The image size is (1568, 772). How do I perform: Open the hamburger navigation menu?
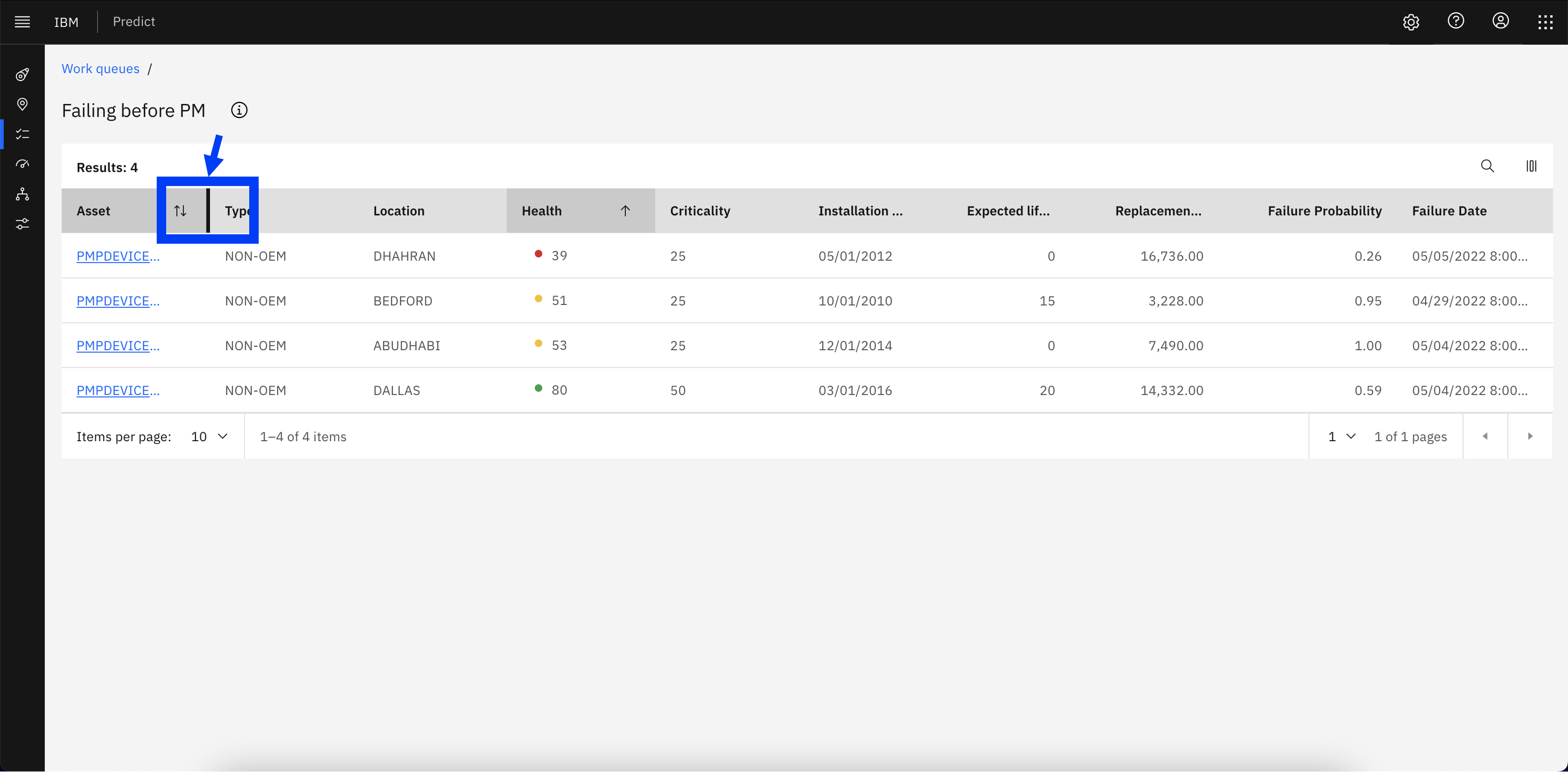pos(22,22)
